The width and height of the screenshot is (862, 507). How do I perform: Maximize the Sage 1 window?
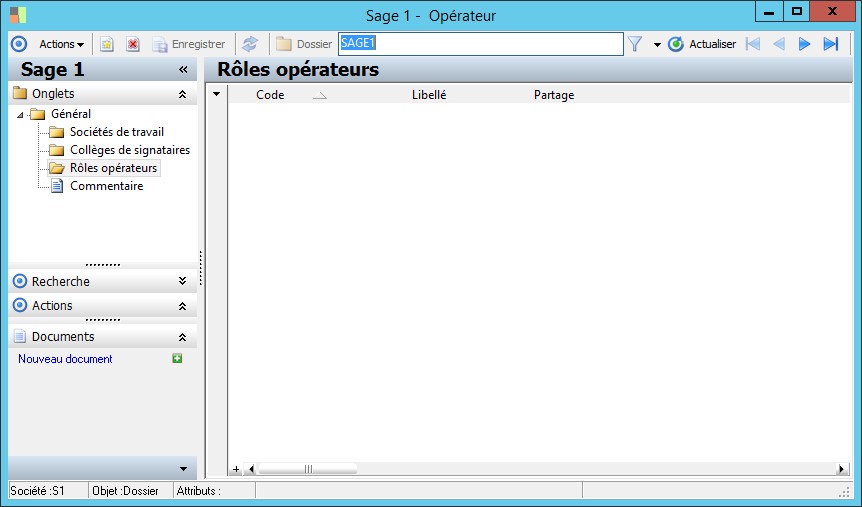[797, 12]
